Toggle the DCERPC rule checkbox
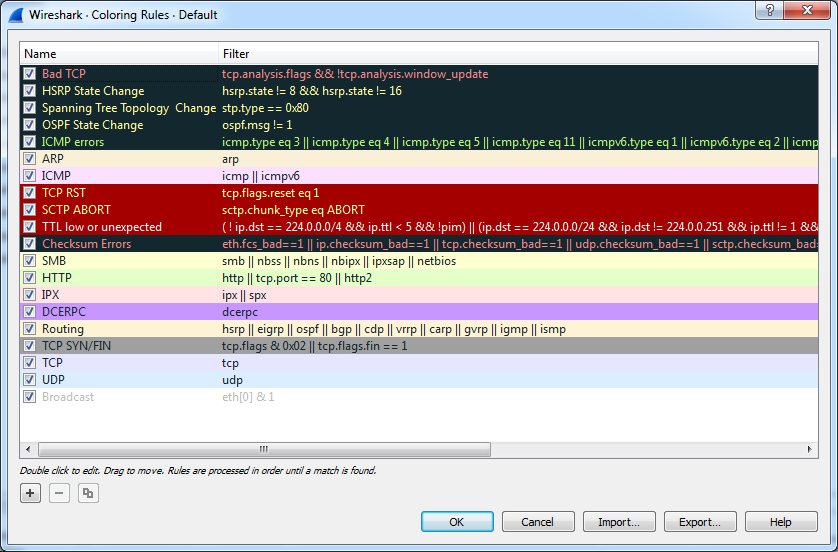 (x=30, y=312)
